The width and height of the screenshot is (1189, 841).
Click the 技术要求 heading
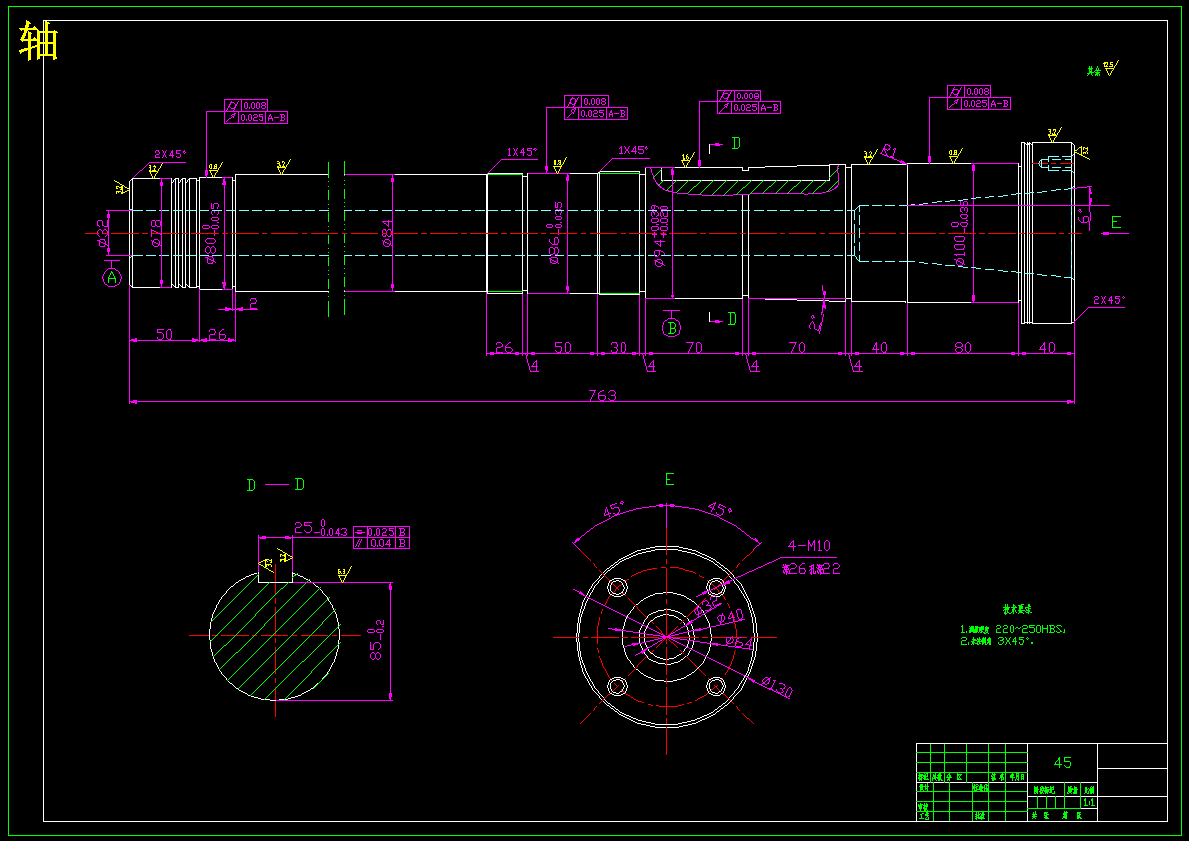(1017, 609)
